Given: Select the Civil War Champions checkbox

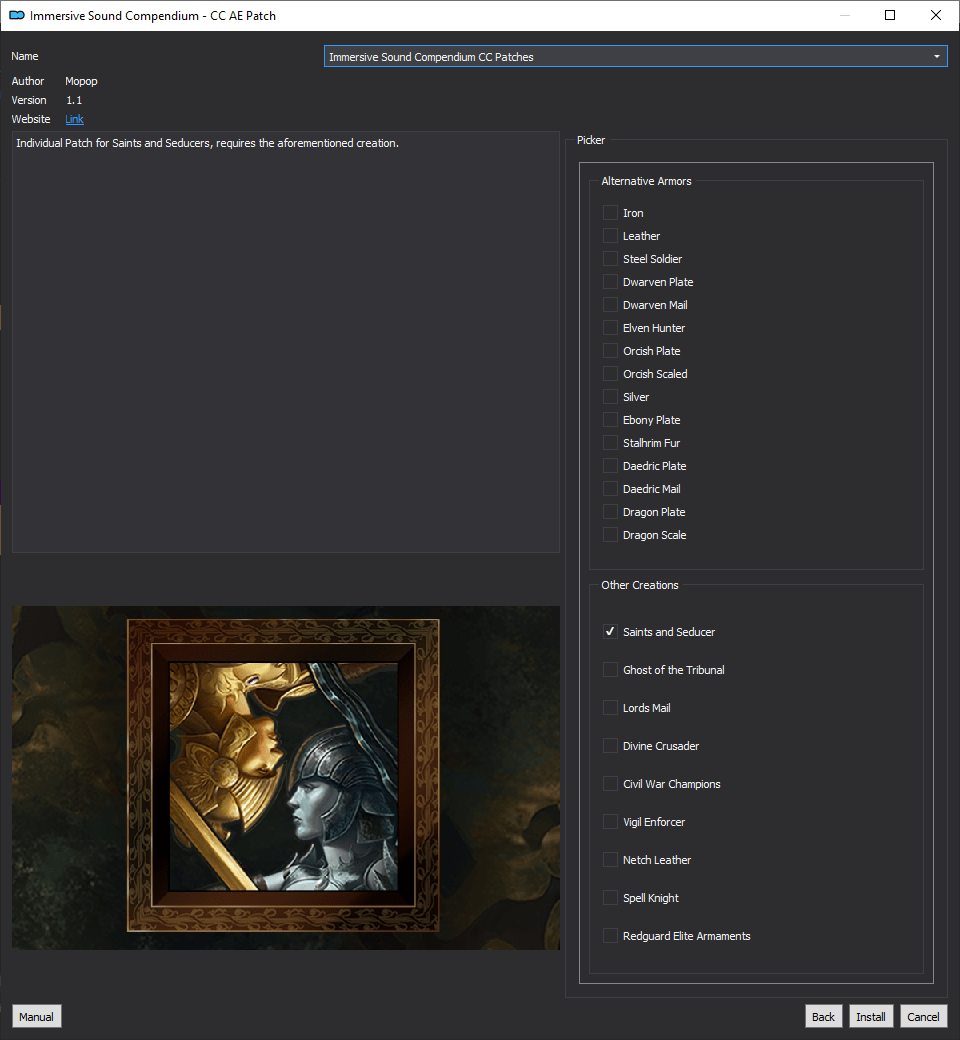Looking at the screenshot, I should (610, 784).
